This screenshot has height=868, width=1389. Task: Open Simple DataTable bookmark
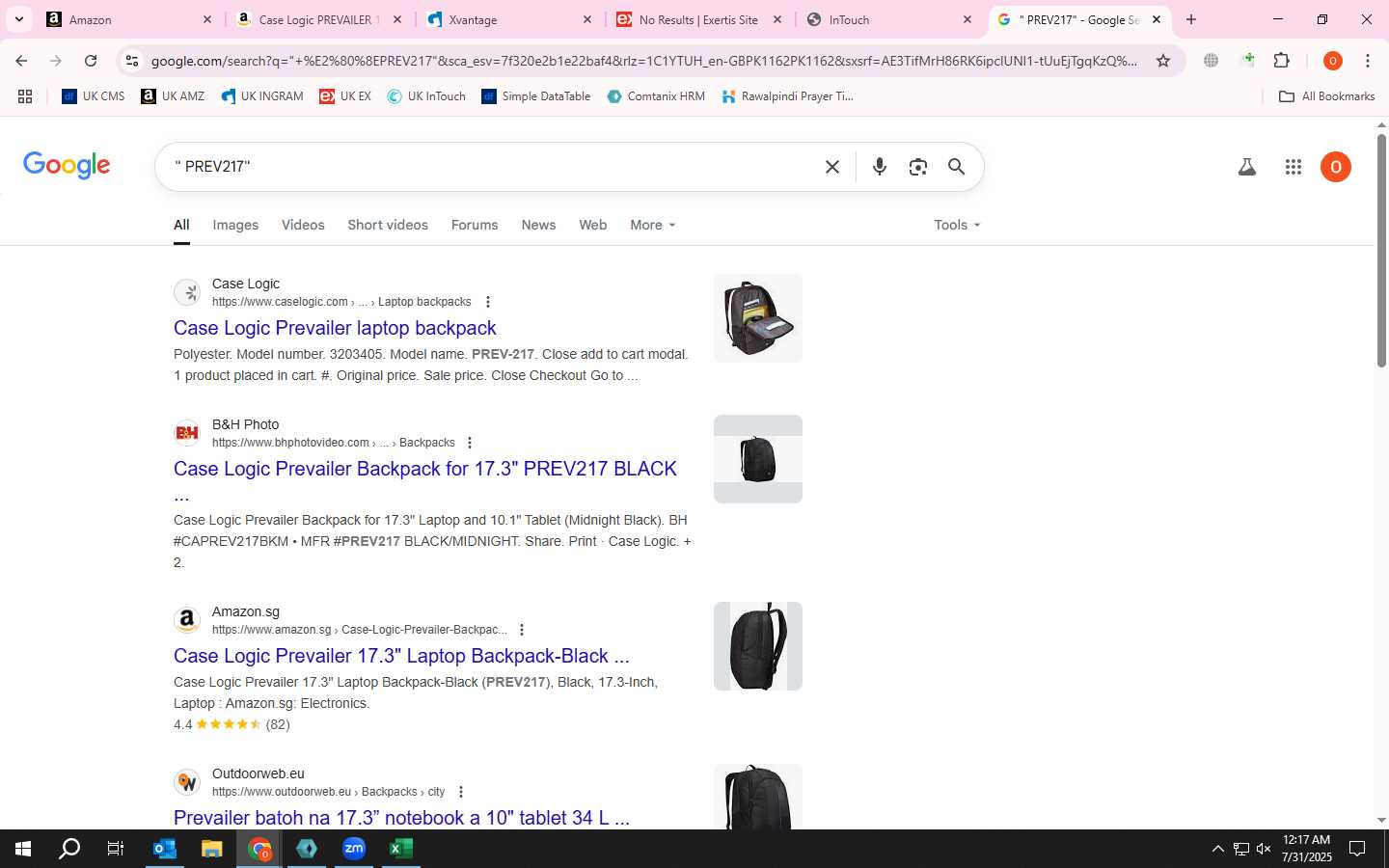click(535, 96)
